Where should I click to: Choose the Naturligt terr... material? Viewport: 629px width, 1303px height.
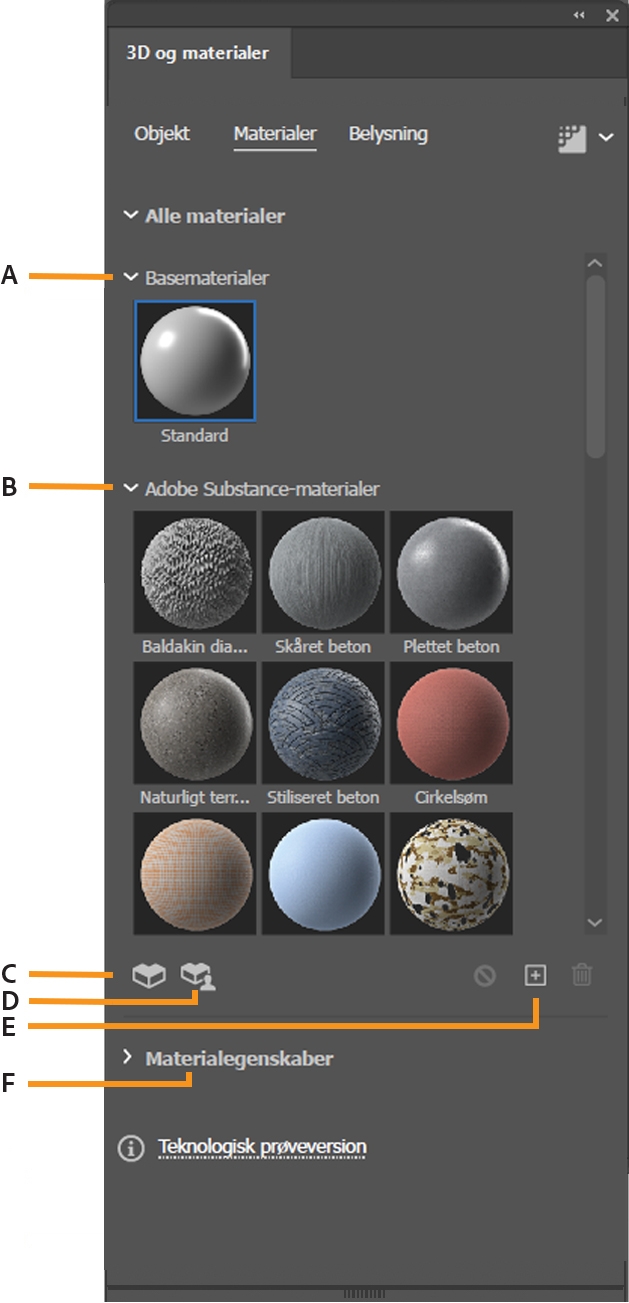(195, 722)
